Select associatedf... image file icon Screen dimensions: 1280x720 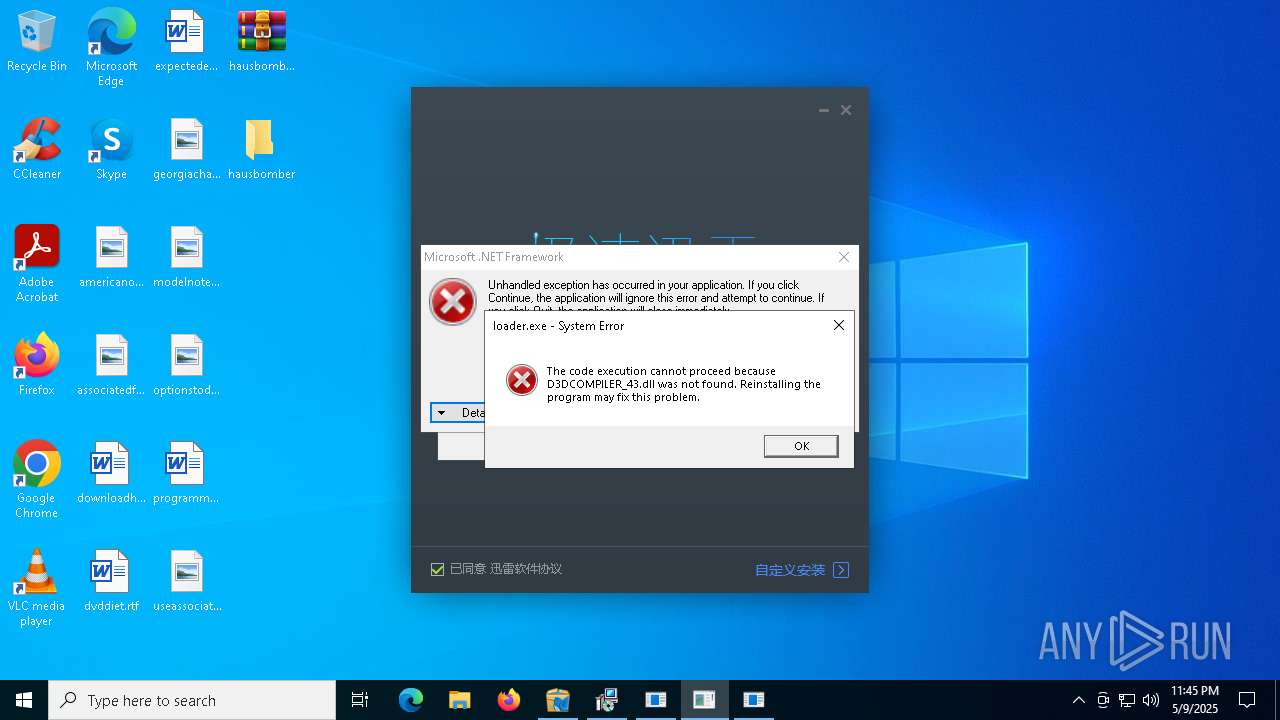[111, 366]
